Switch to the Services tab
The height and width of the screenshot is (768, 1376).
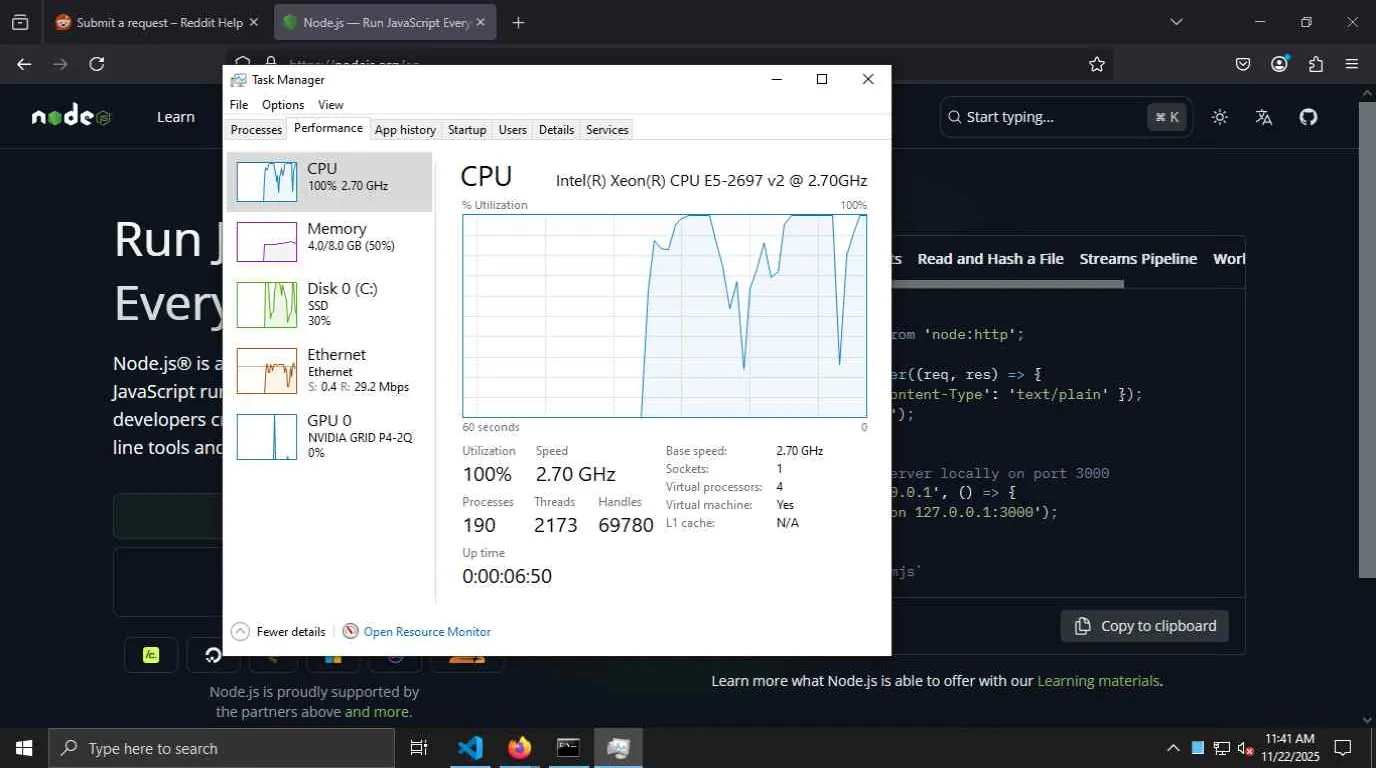(607, 130)
